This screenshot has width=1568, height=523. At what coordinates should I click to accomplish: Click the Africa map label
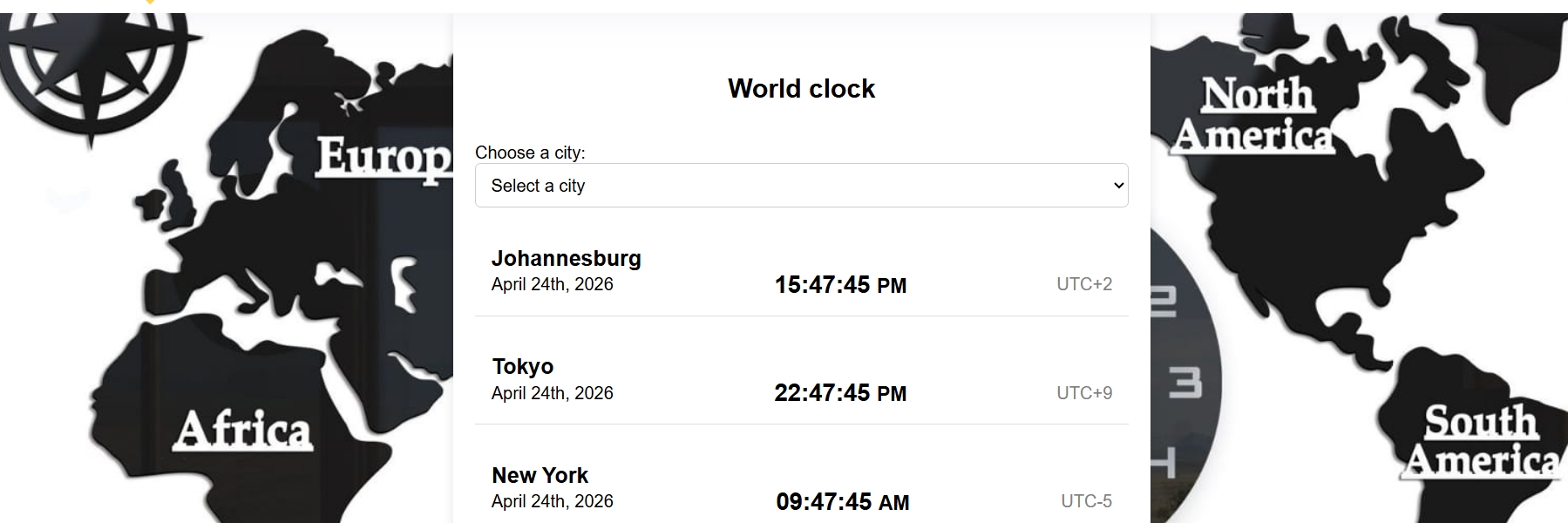243,430
